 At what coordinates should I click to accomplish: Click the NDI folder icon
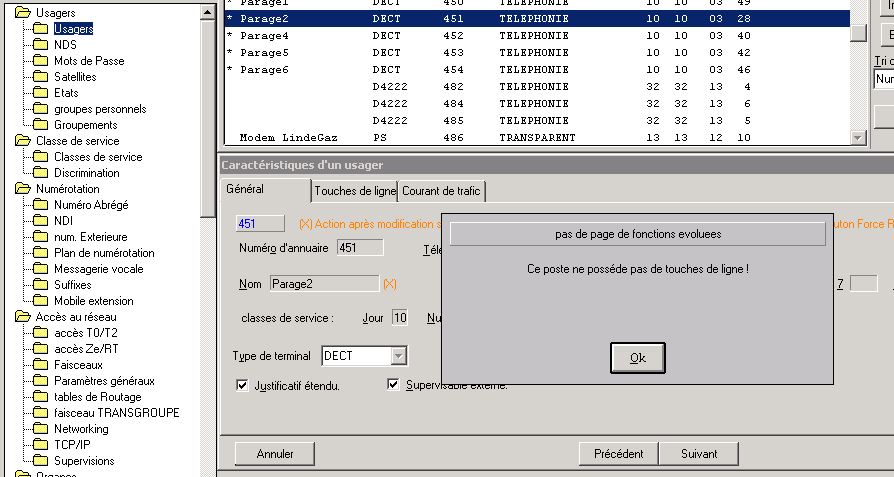(40, 220)
